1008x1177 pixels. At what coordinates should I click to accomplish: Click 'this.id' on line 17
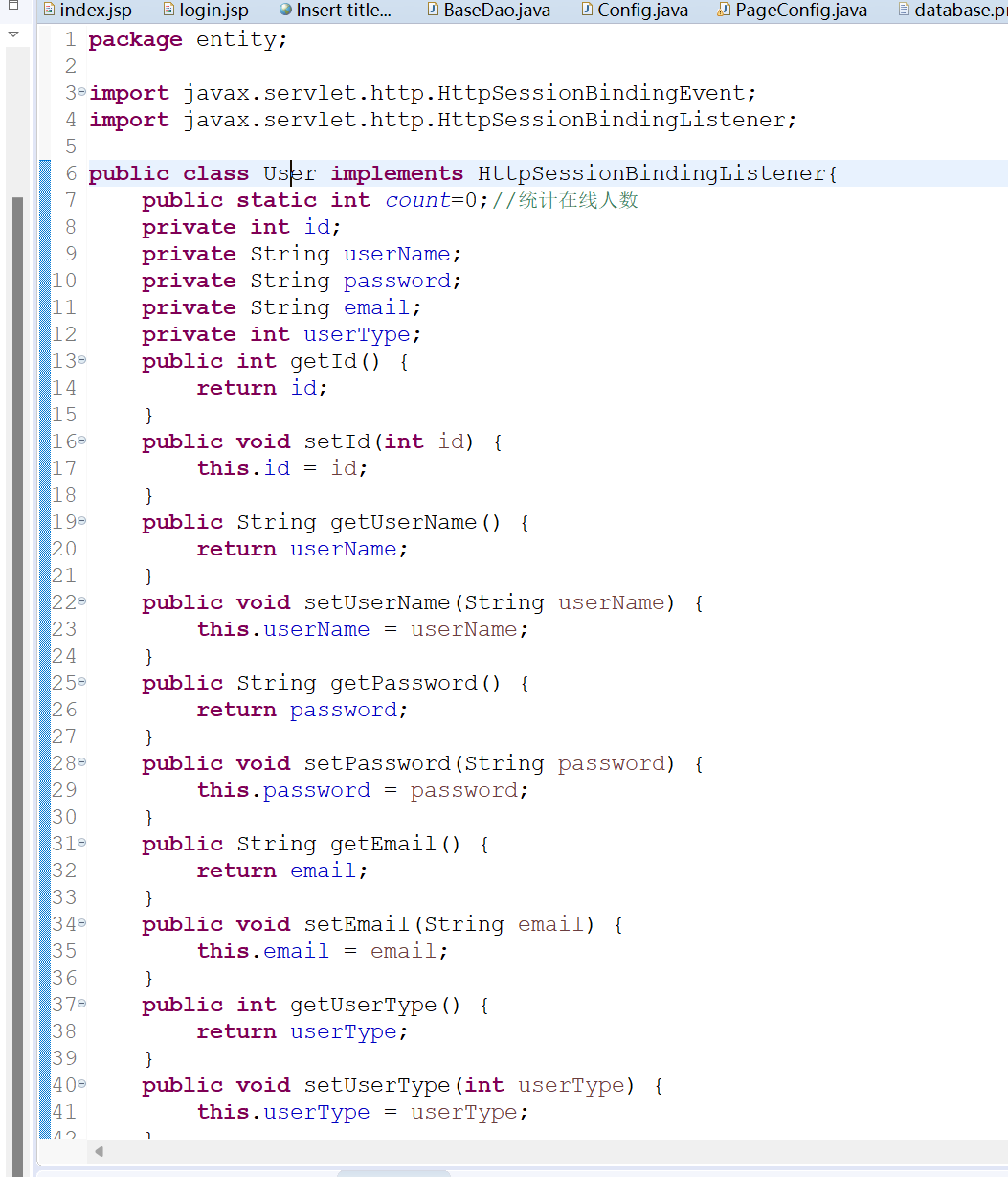pyautogui.click(x=243, y=468)
